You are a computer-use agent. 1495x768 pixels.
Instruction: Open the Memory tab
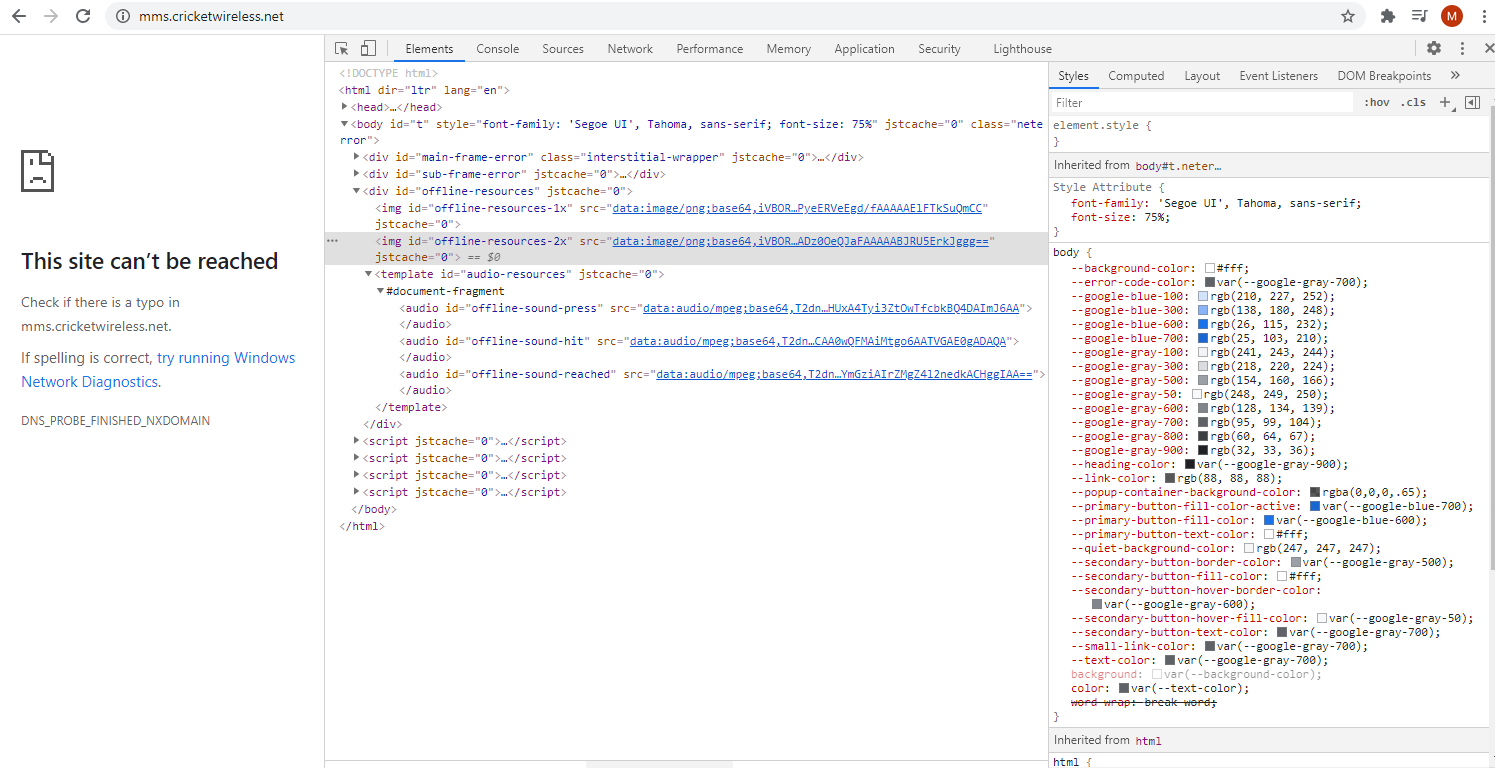tap(789, 48)
